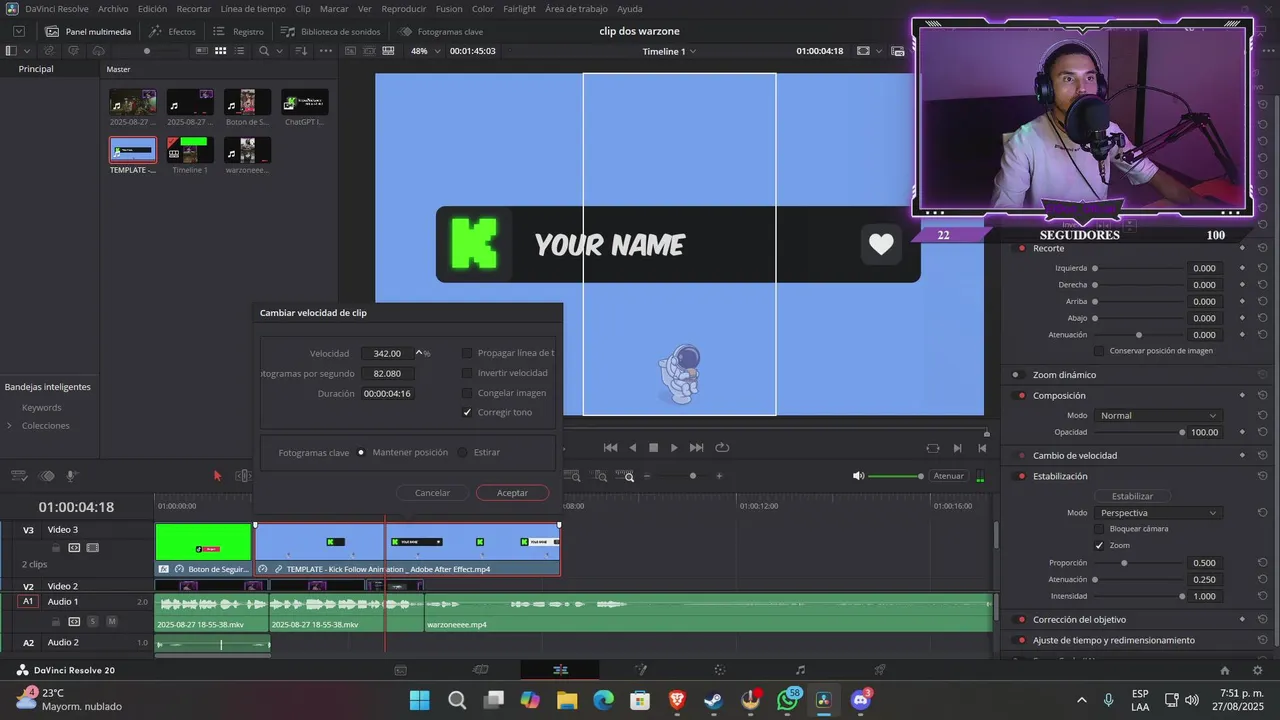Image resolution: width=1280 pixels, height=720 pixels.
Task: Open Steam from the Windows taskbar
Action: tap(713, 700)
